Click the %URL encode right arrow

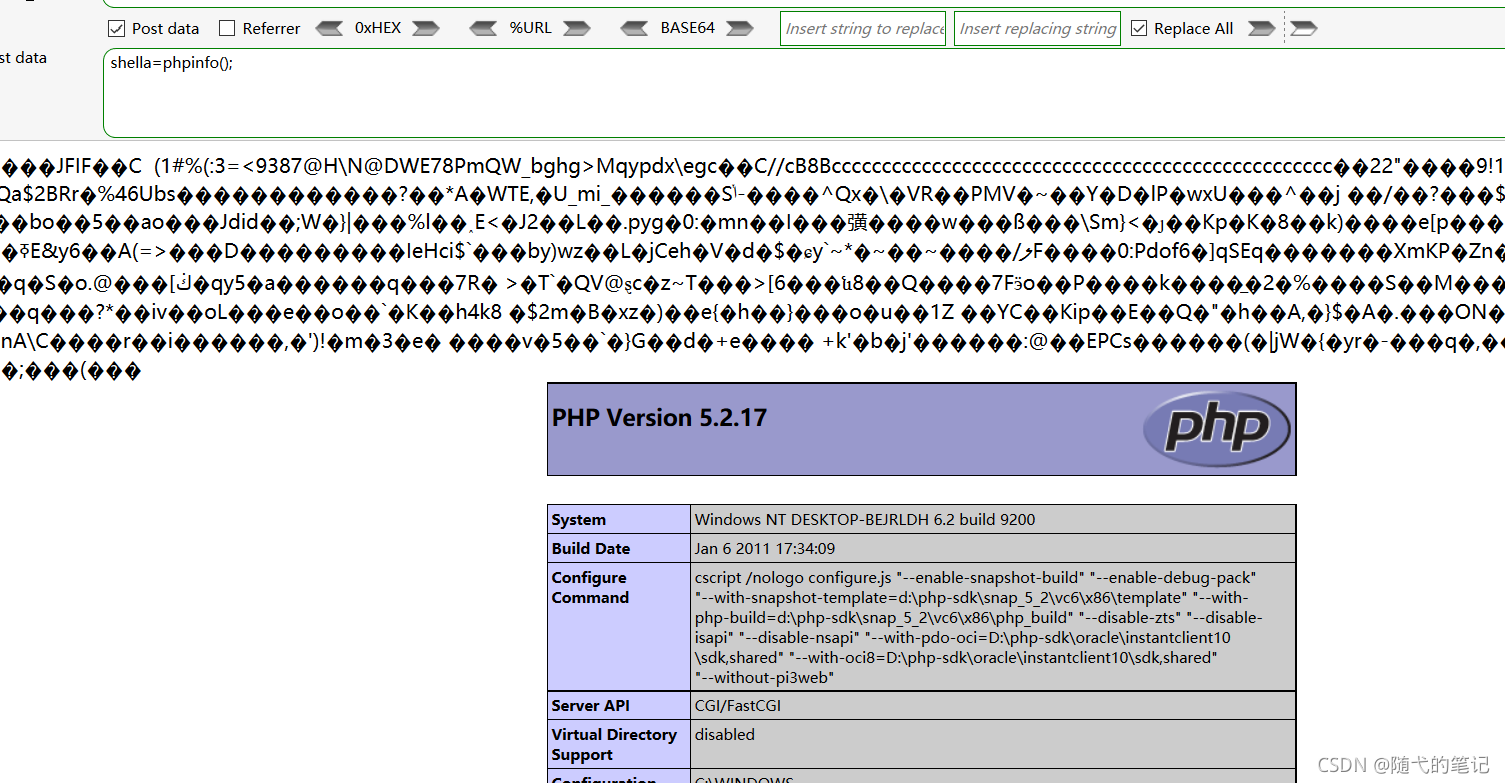pyautogui.click(x=576, y=28)
